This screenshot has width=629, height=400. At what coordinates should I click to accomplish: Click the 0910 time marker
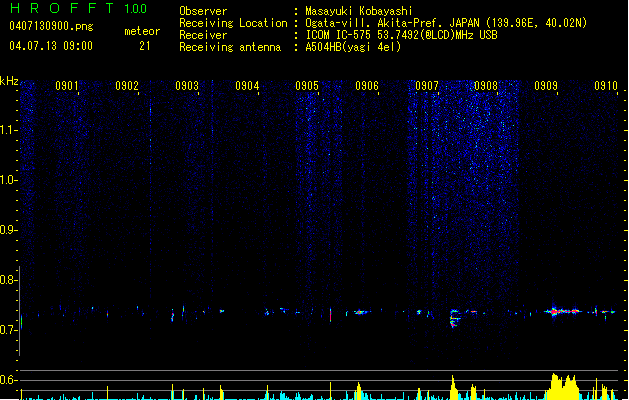[606, 86]
